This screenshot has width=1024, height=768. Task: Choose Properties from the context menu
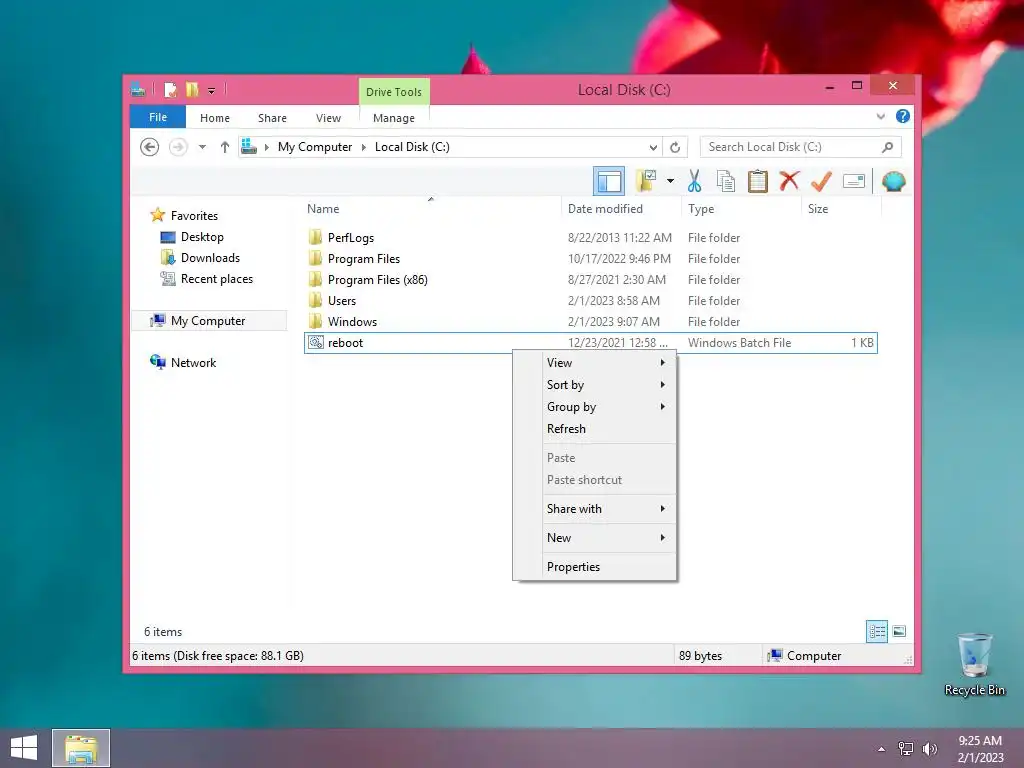[594, 567]
